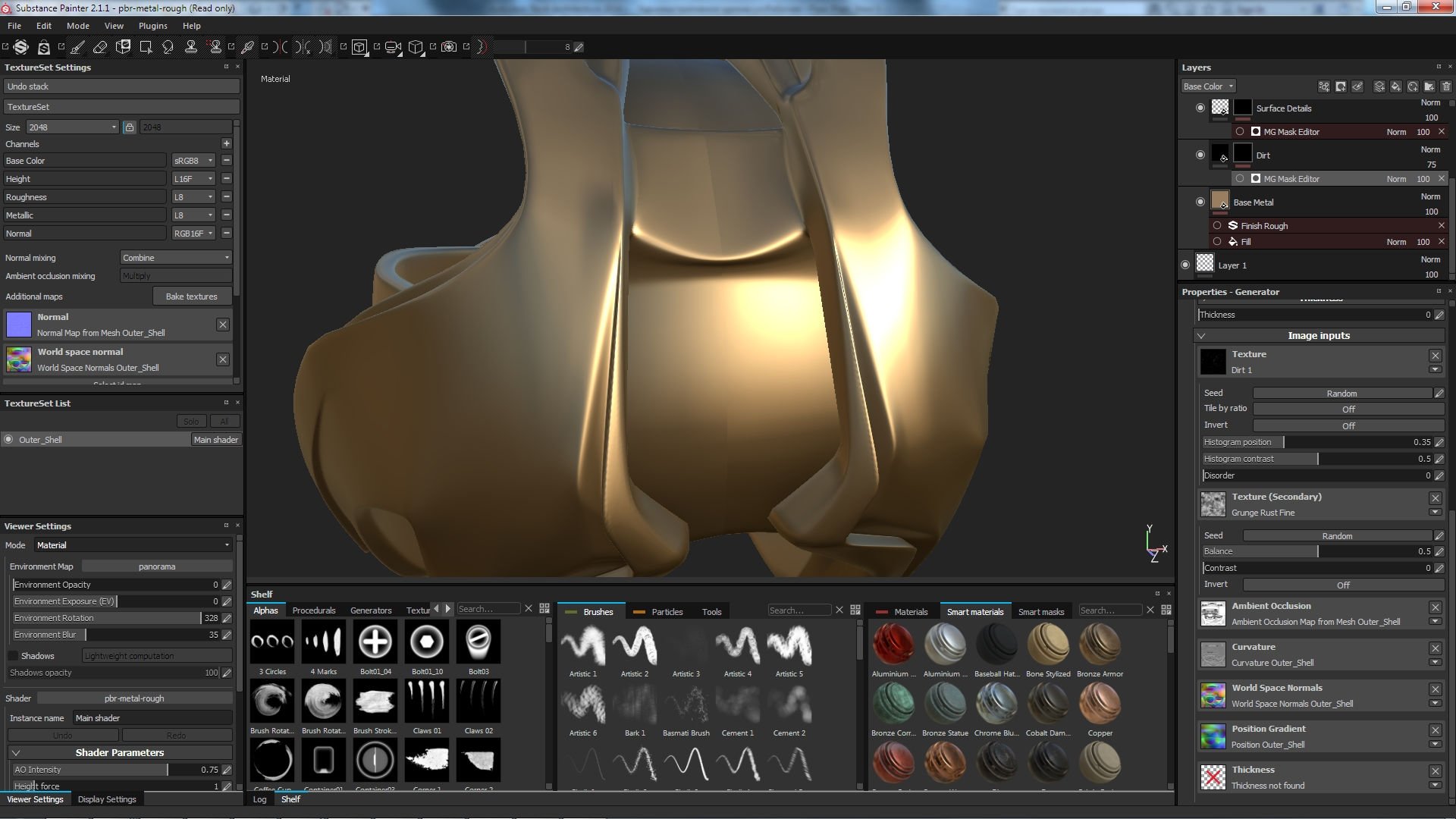Screen dimensions: 1456x819
Task: Adjust the Environment Blur slider
Action: [116, 635]
